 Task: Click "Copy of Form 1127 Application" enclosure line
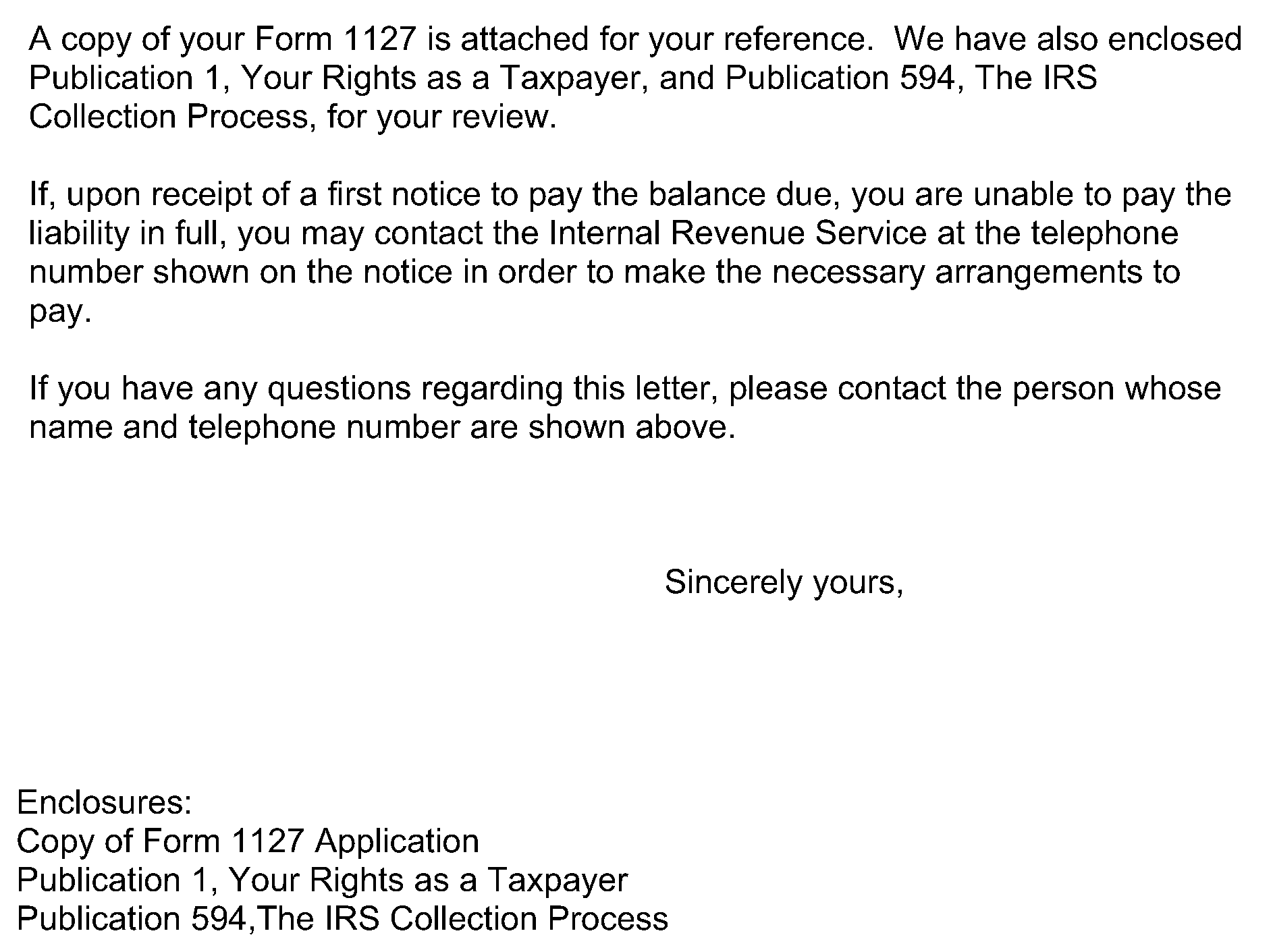[248, 842]
